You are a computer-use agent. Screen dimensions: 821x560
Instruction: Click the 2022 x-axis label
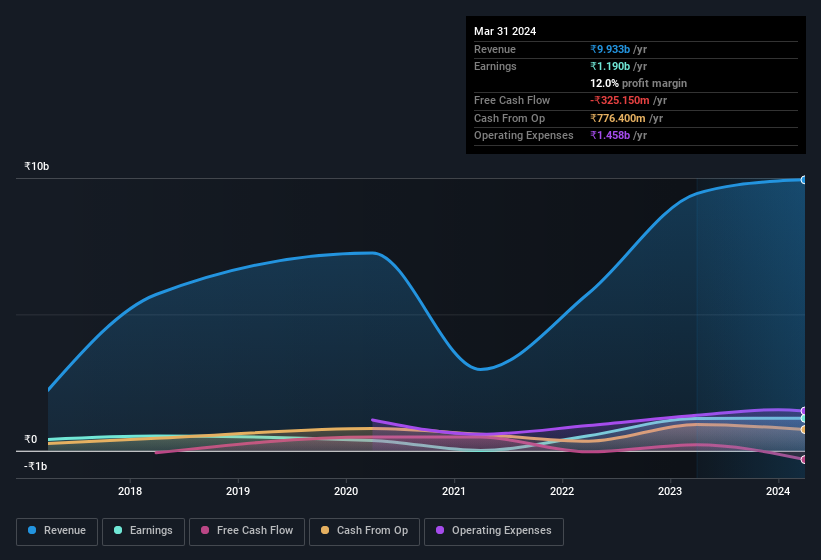(562, 491)
